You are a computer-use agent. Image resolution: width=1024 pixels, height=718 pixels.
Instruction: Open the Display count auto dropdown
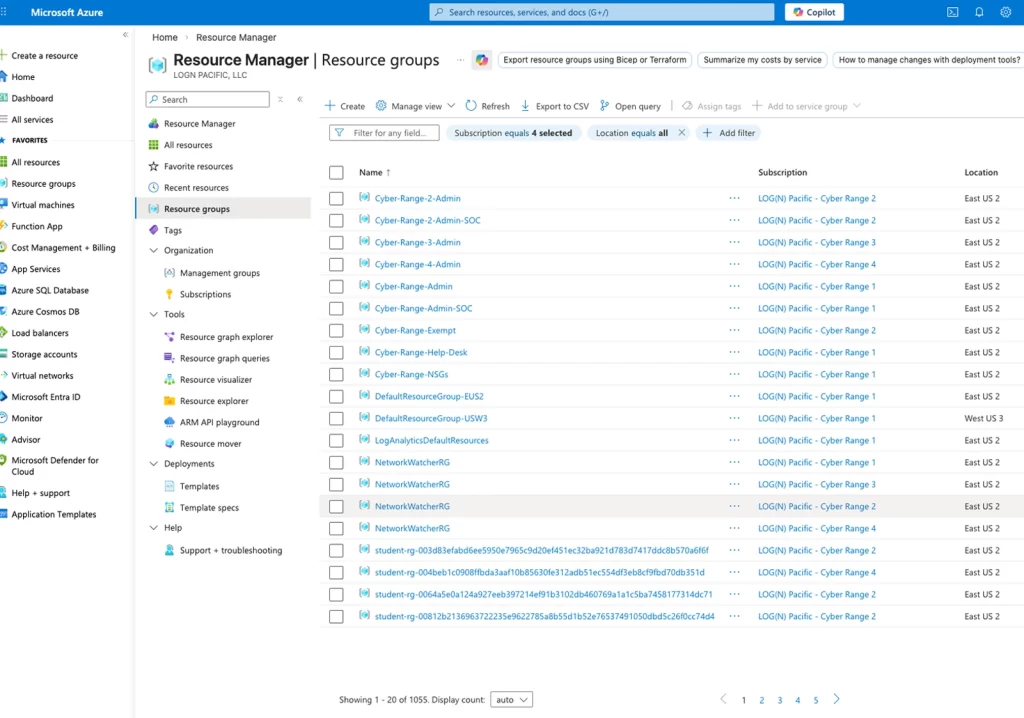click(x=512, y=700)
